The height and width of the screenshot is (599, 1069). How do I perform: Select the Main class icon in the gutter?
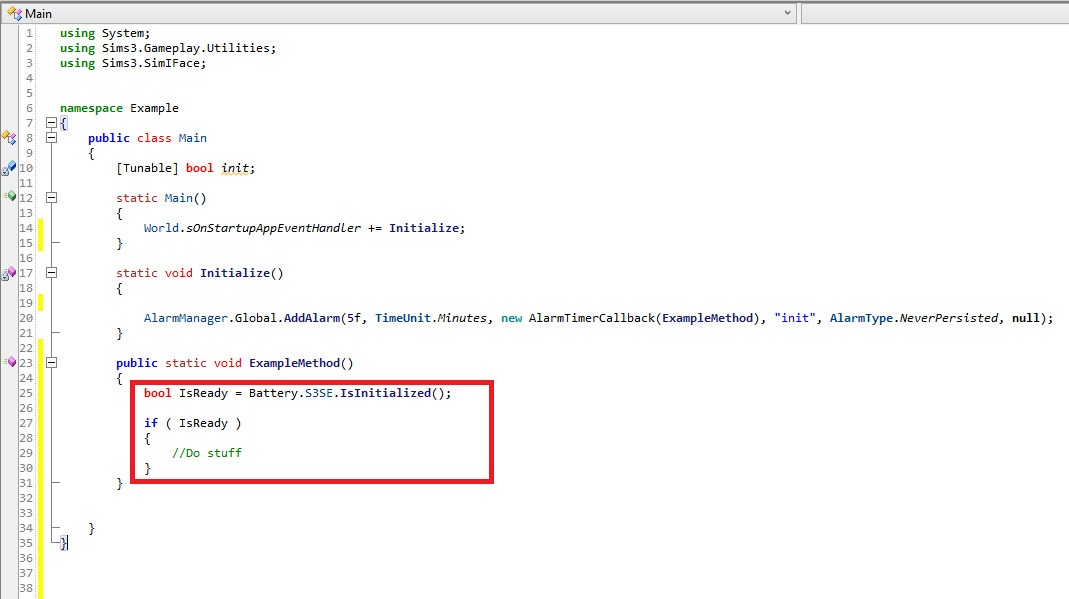pyautogui.click(x=10, y=138)
